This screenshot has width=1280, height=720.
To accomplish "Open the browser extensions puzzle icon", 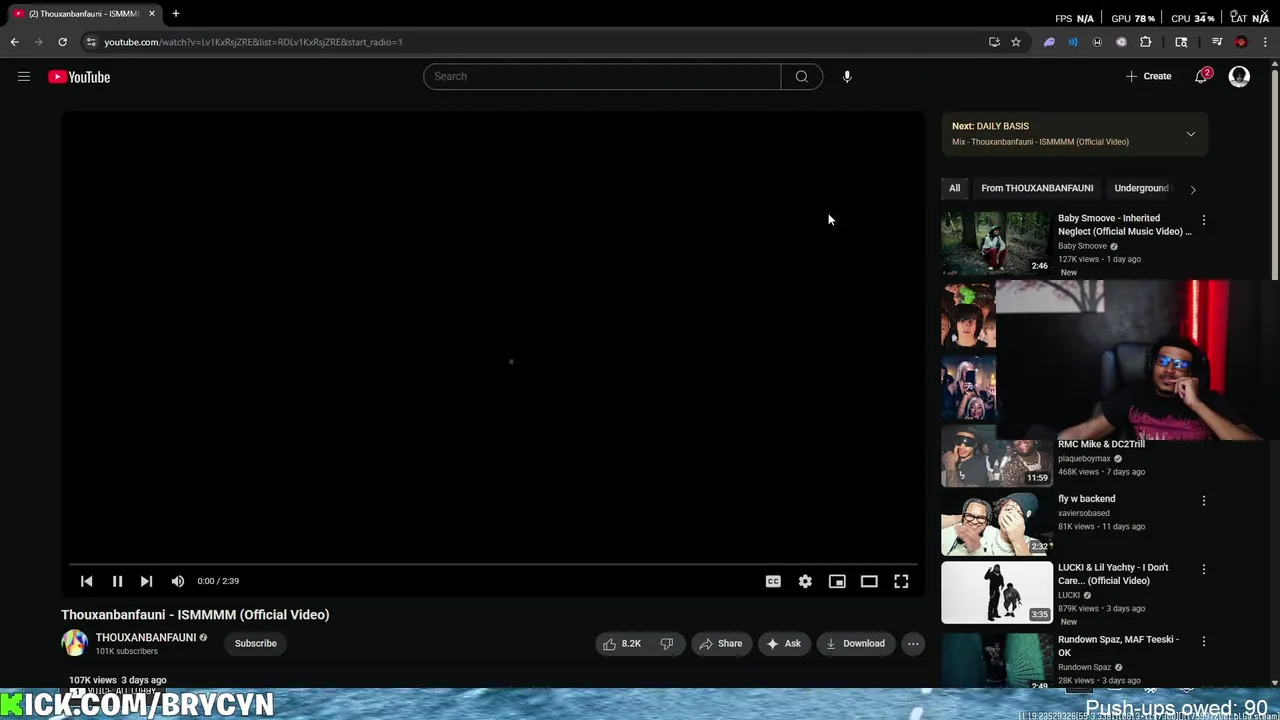I will (1145, 42).
